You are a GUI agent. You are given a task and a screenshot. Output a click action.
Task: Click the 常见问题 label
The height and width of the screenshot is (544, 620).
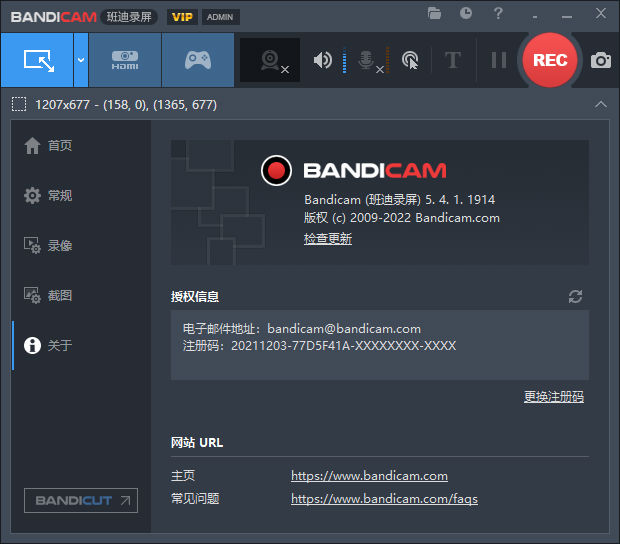[x=195, y=499]
